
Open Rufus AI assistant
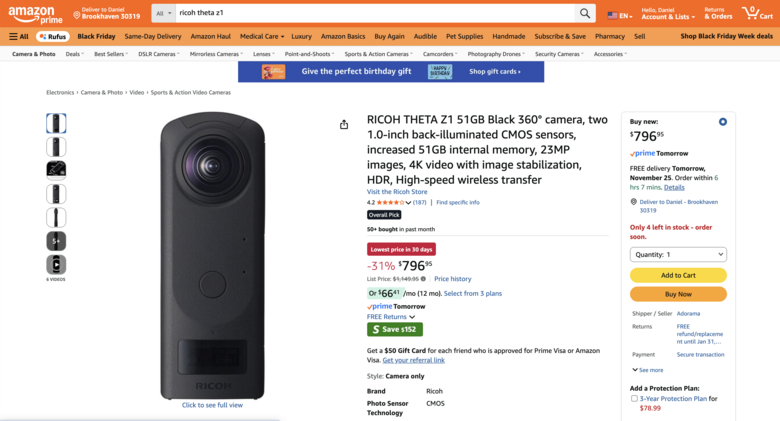click(x=52, y=36)
